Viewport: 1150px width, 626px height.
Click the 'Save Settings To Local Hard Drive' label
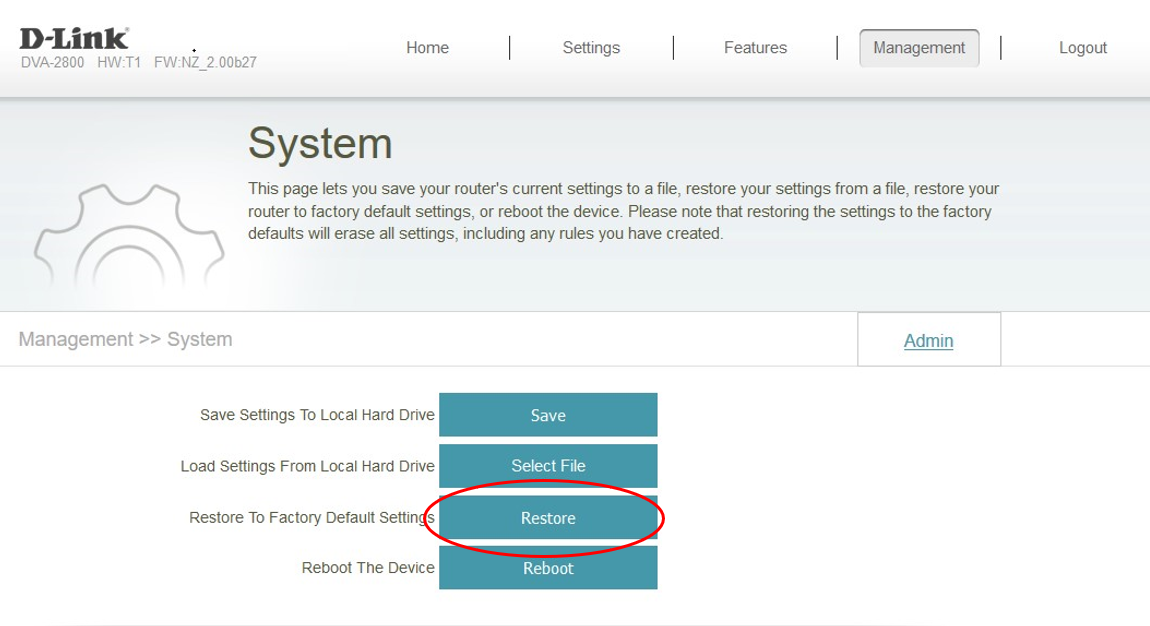click(x=318, y=415)
